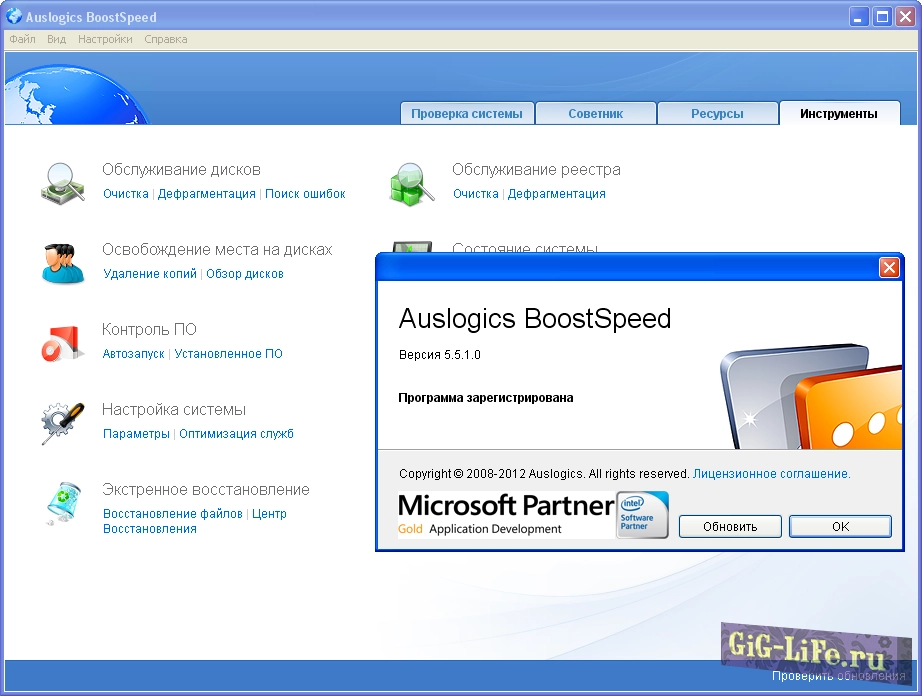The height and width of the screenshot is (696, 922).
Task: Open the Лицензионное соглашение link
Action: click(771, 474)
